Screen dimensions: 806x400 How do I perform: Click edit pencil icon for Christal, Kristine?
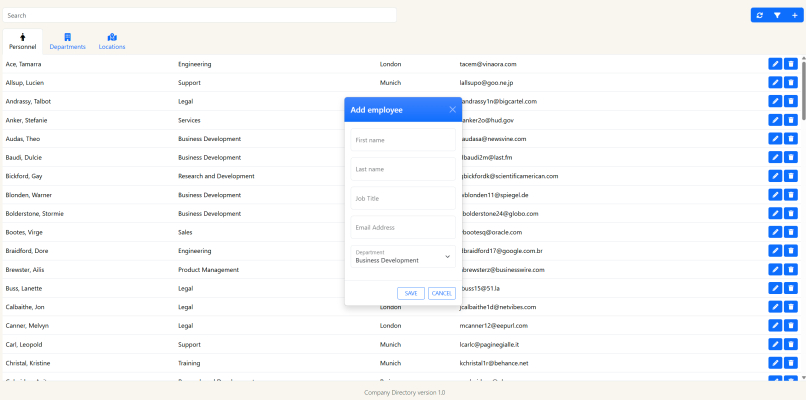coord(775,363)
